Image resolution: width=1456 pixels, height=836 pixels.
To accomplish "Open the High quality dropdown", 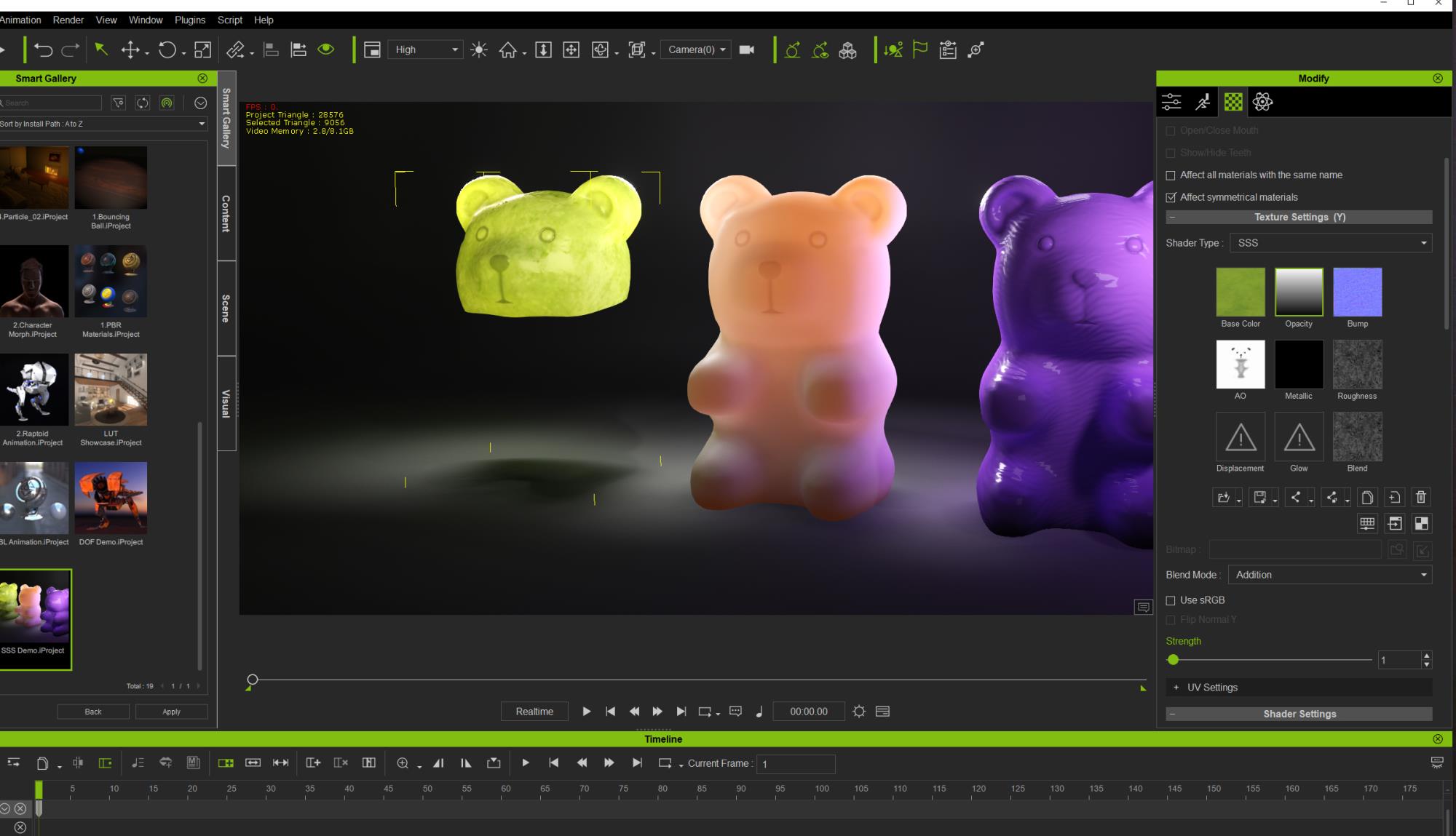I will [424, 49].
